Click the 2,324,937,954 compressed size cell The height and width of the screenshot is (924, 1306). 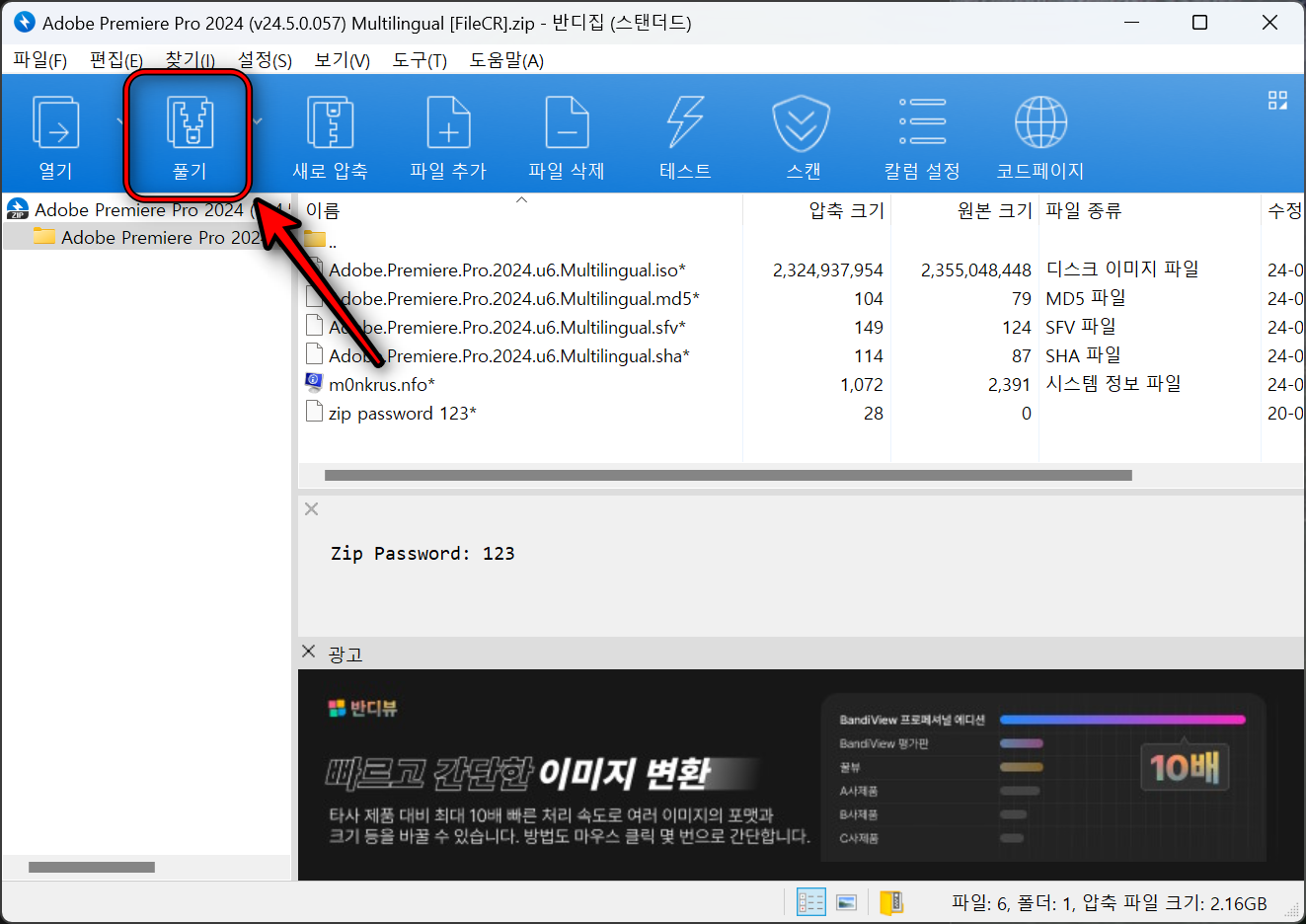point(827,269)
